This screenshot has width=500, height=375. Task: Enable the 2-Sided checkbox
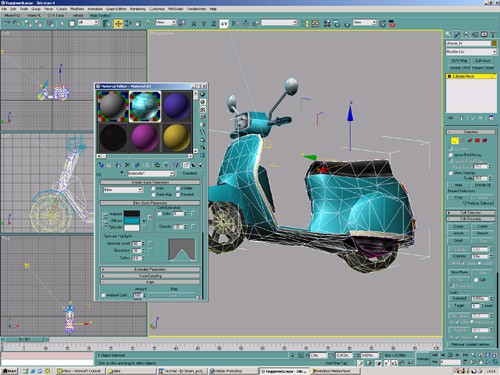(178, 188)
